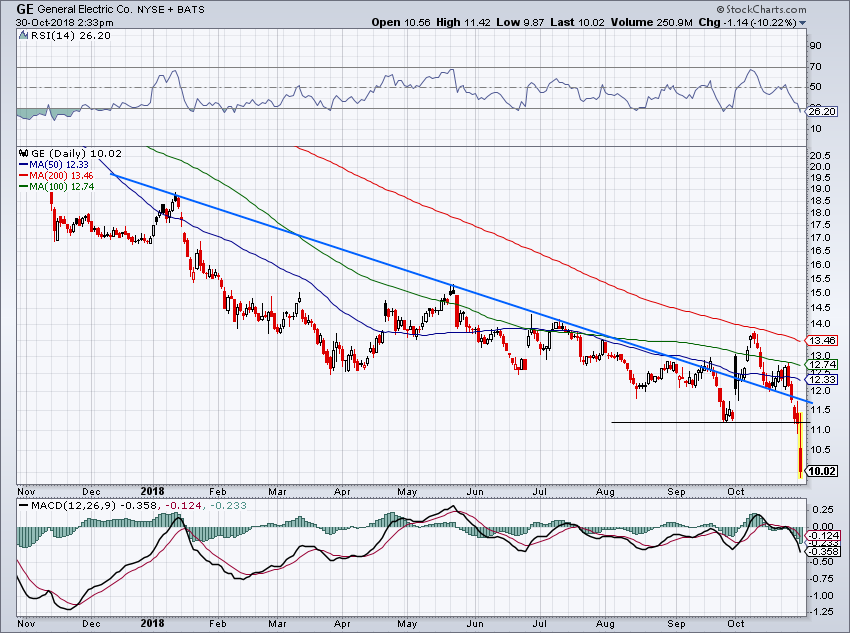Viewport: 850px width, 633px height.
Task: Click the 13.46 red price tag on axis
Action: click(822, 341)
